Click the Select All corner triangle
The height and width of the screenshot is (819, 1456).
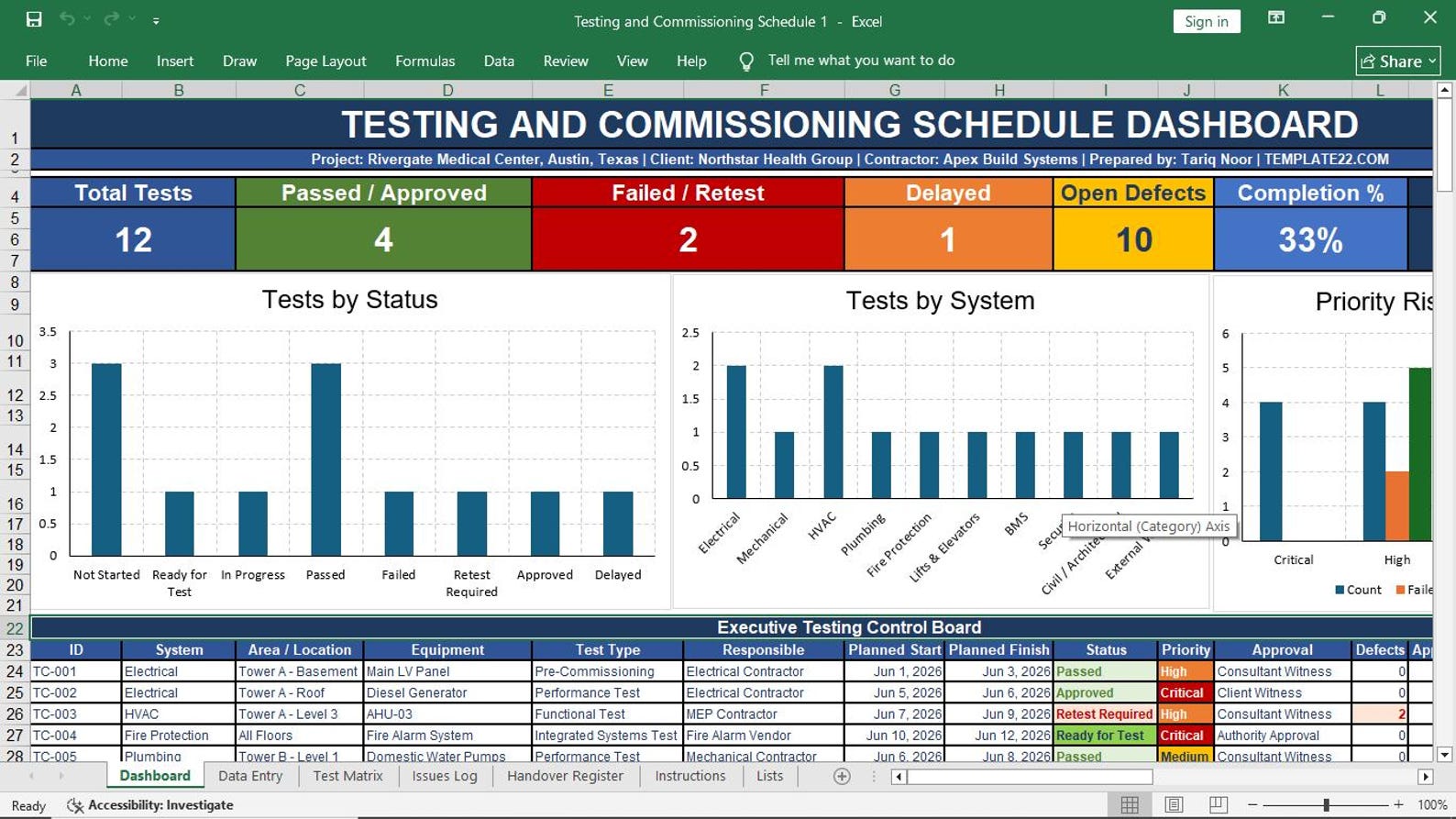18,90
